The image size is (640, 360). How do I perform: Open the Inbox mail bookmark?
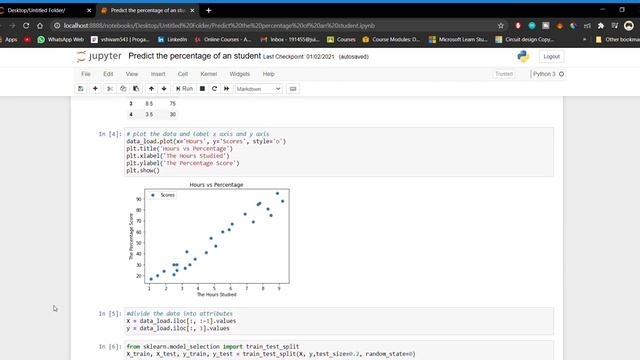(x=290, y=40)
